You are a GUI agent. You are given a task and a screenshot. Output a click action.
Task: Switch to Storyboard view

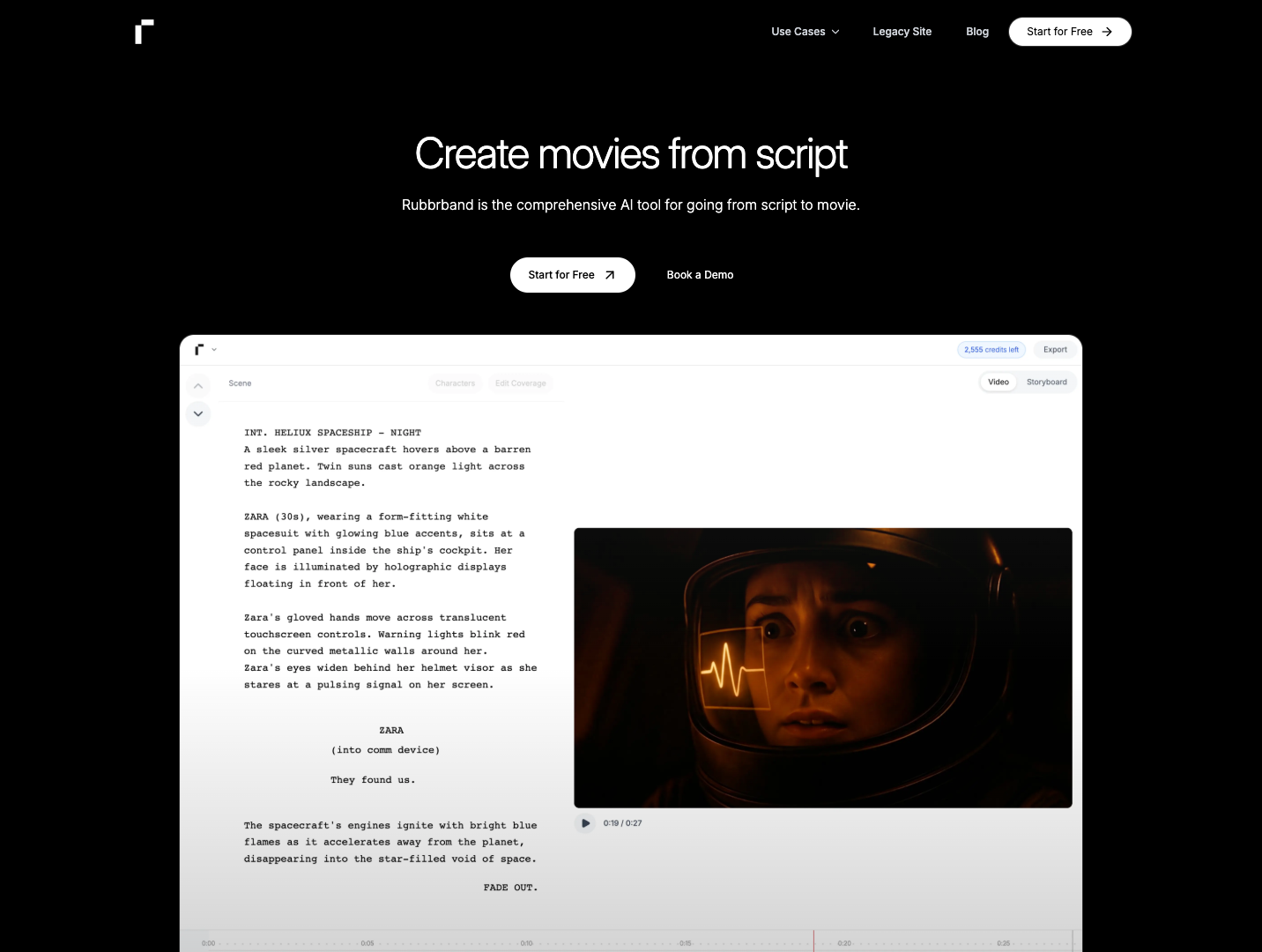point(1047,382)
